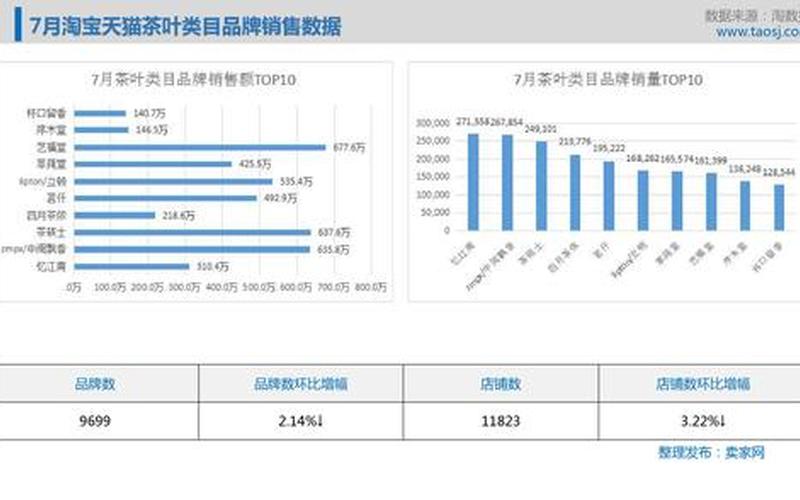This screenshot has width=800, height=500.
Task: Click the 168,282 data label
Action: (642, 159)
